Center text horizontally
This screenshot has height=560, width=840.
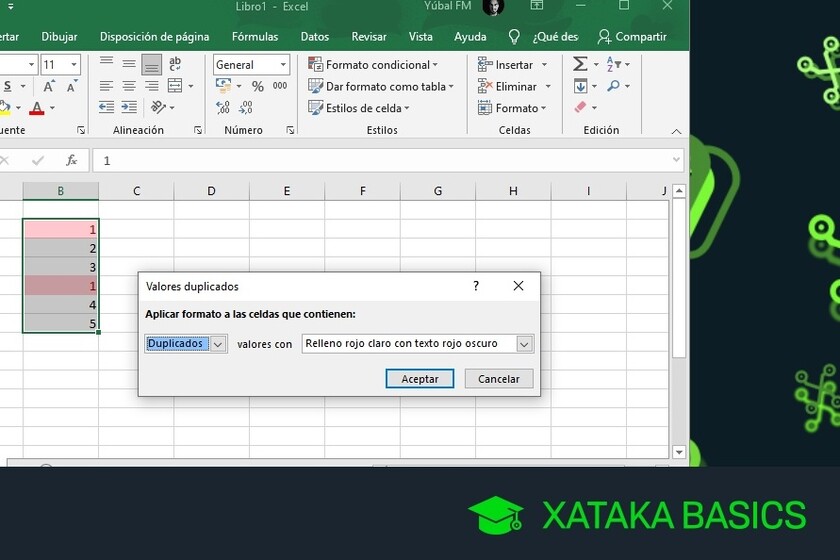[129, 86]
